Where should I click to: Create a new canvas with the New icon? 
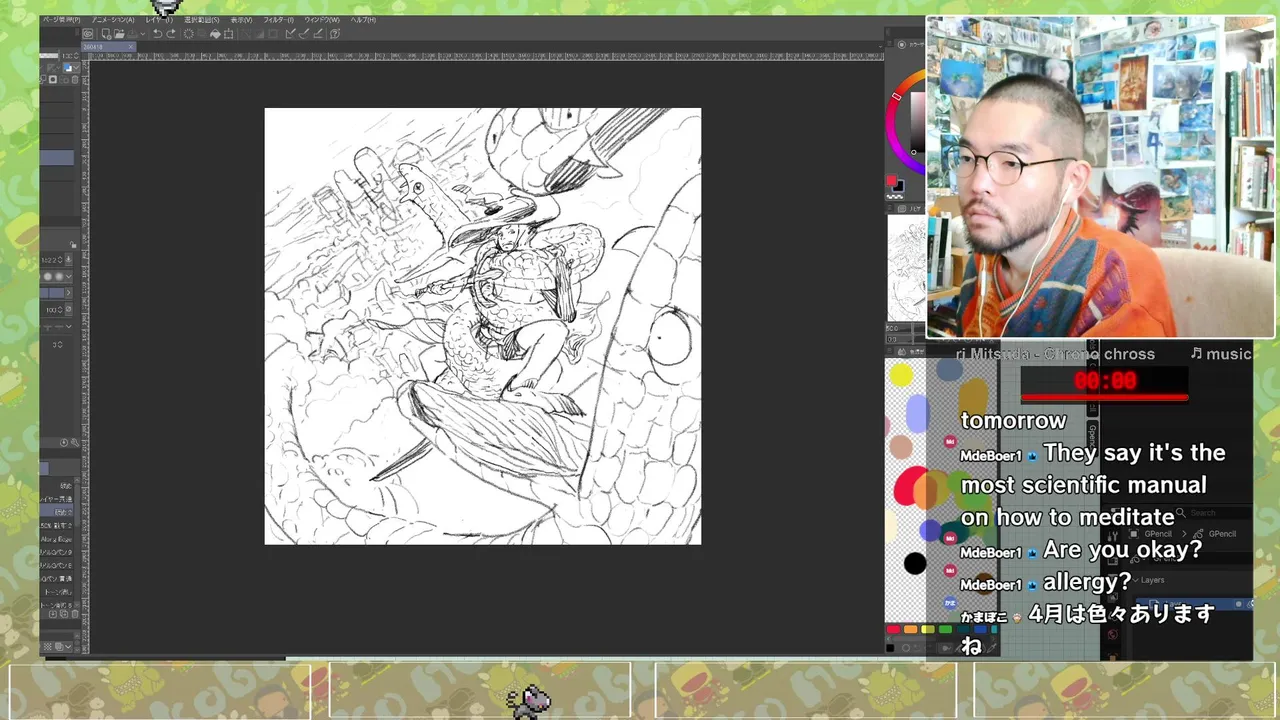[107, 34]
